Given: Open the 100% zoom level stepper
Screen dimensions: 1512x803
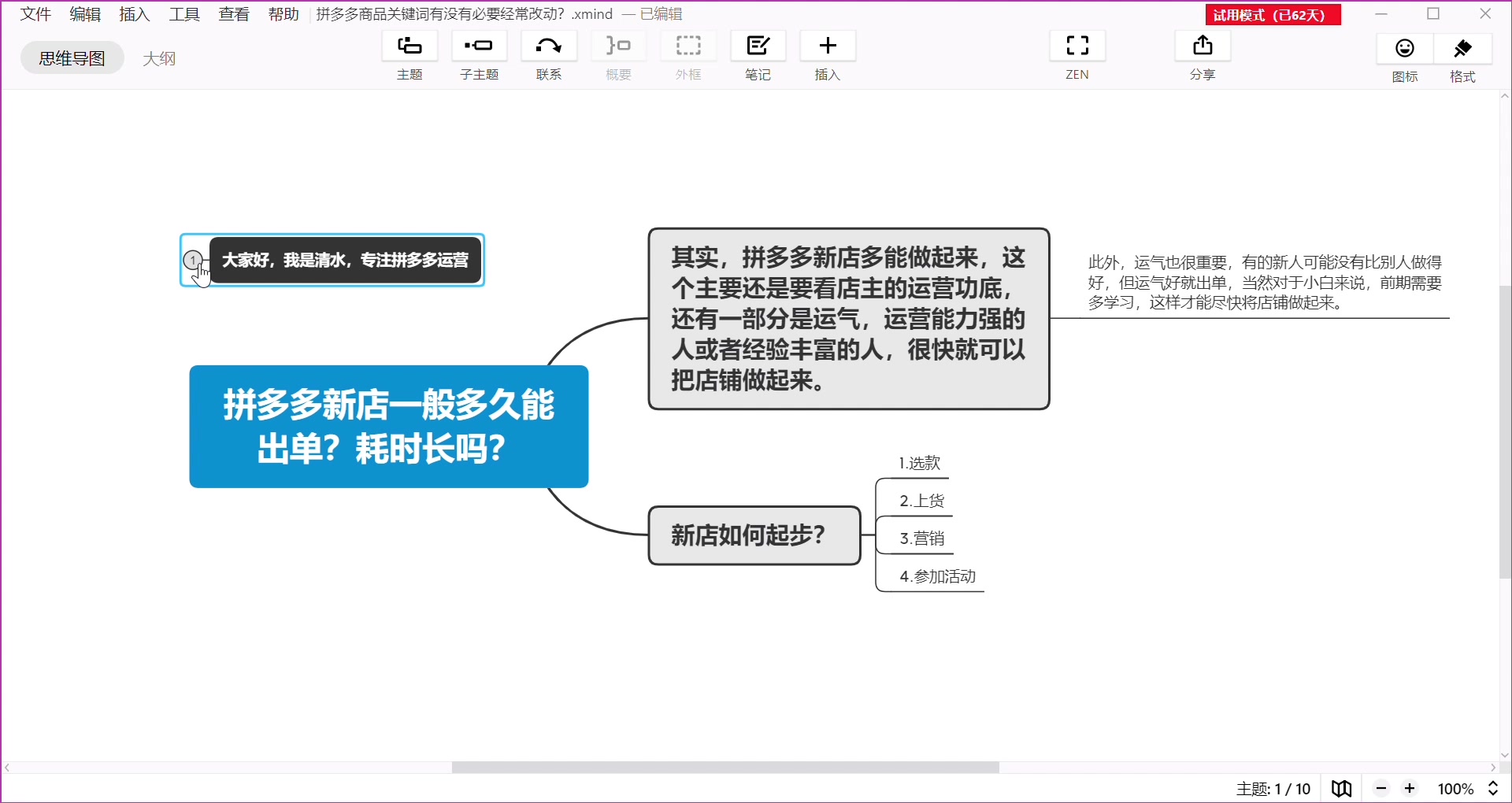Looking at the screenshot, I should click(x=1493, y=788).
